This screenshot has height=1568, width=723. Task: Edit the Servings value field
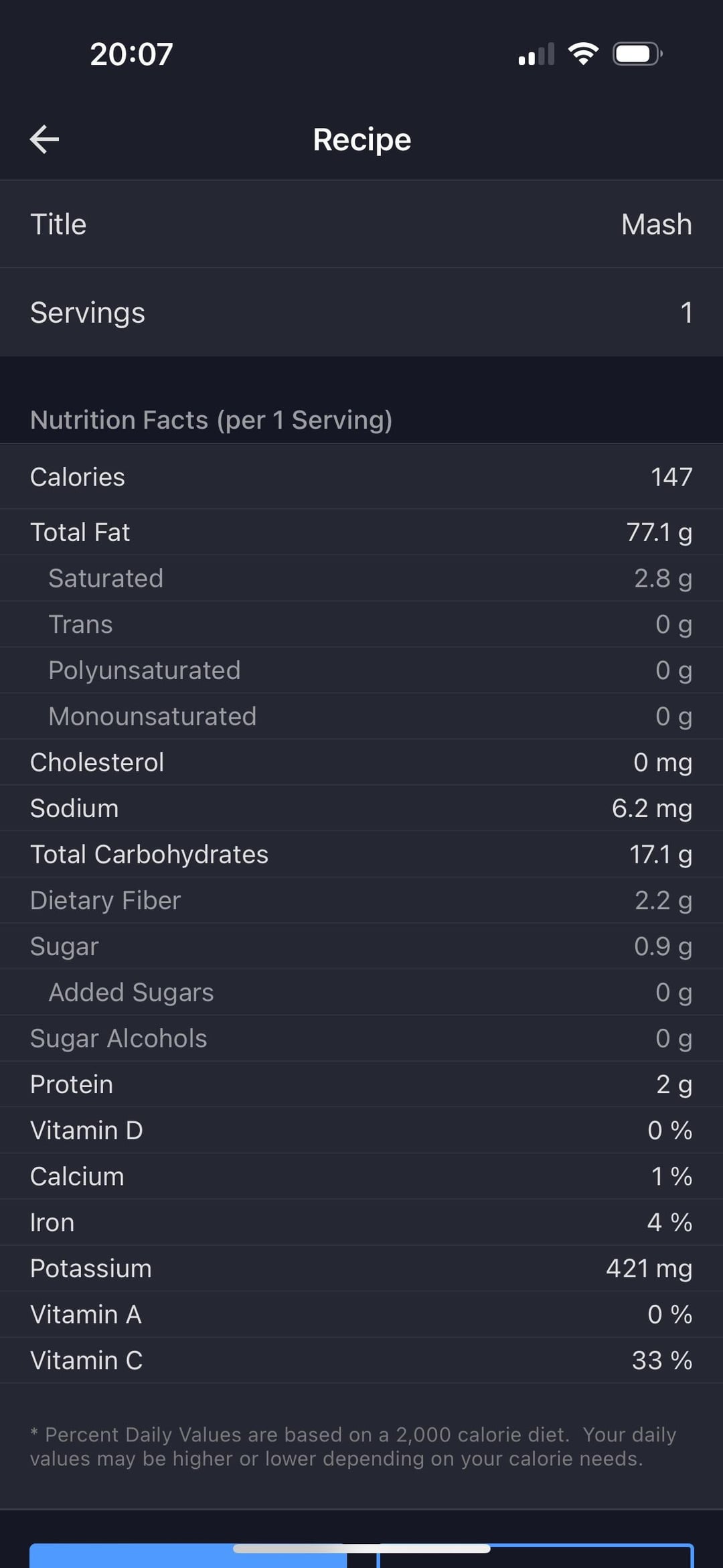coord(361,313)
